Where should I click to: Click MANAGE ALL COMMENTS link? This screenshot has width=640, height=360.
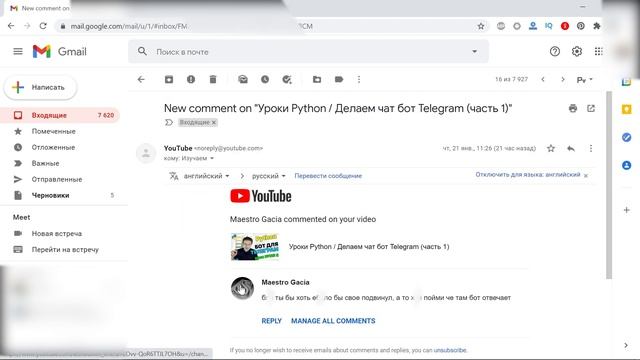(333, 321)
